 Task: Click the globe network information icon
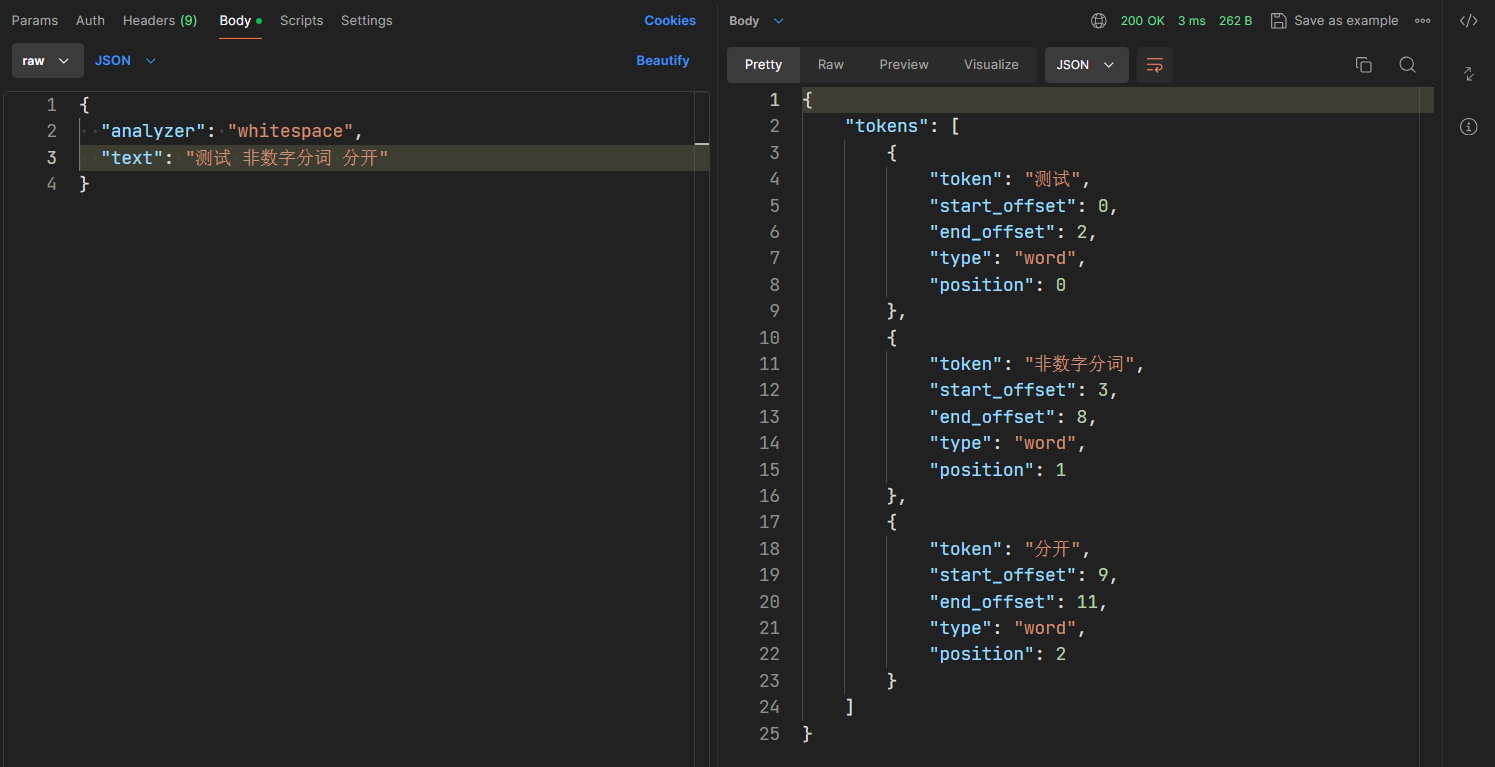tap(1099, 20)
